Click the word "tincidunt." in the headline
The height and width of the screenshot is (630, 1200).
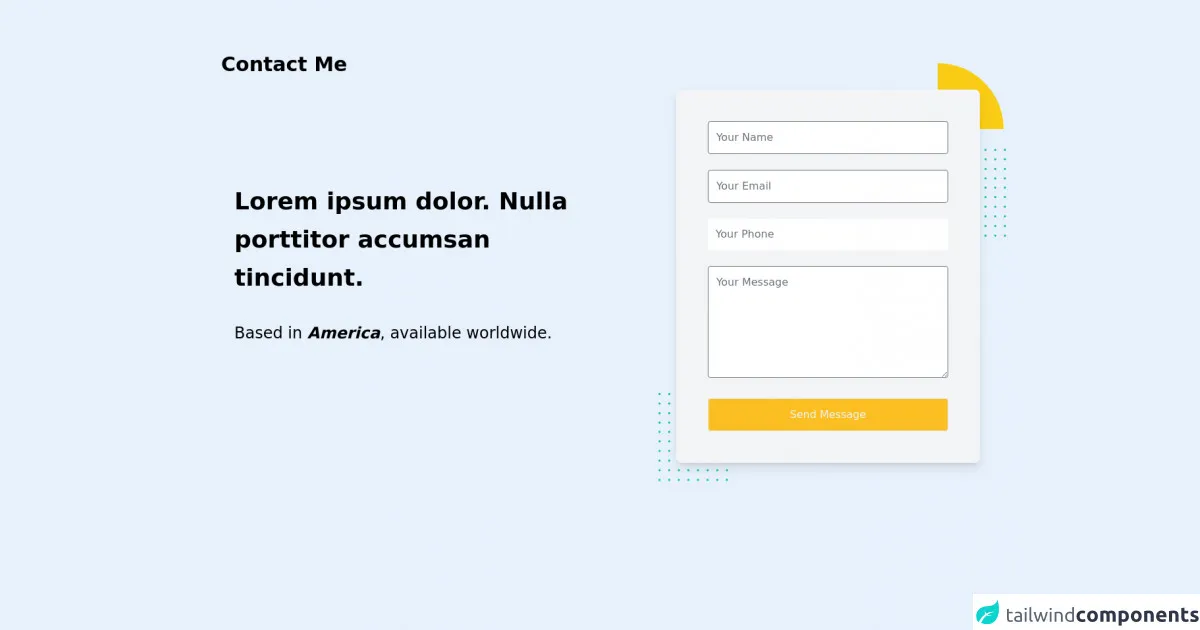pos(298,278)
